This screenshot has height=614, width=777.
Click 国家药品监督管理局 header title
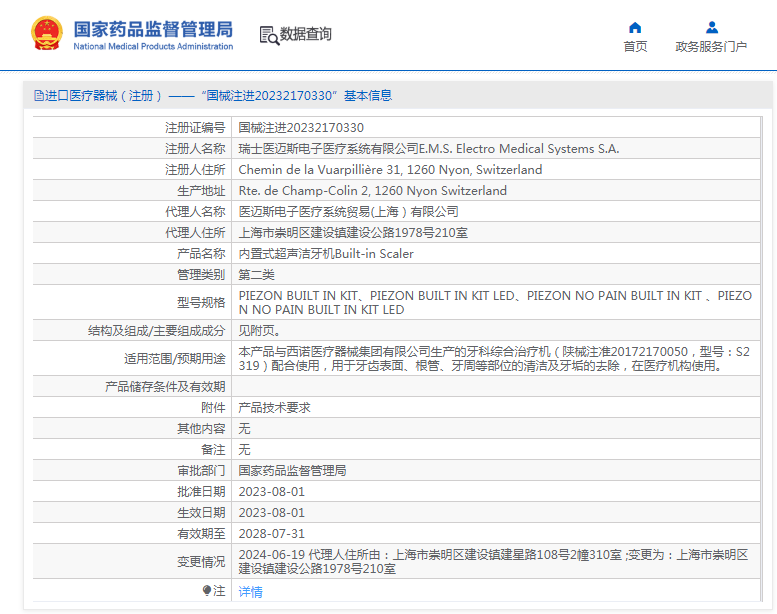coord(153,29)
